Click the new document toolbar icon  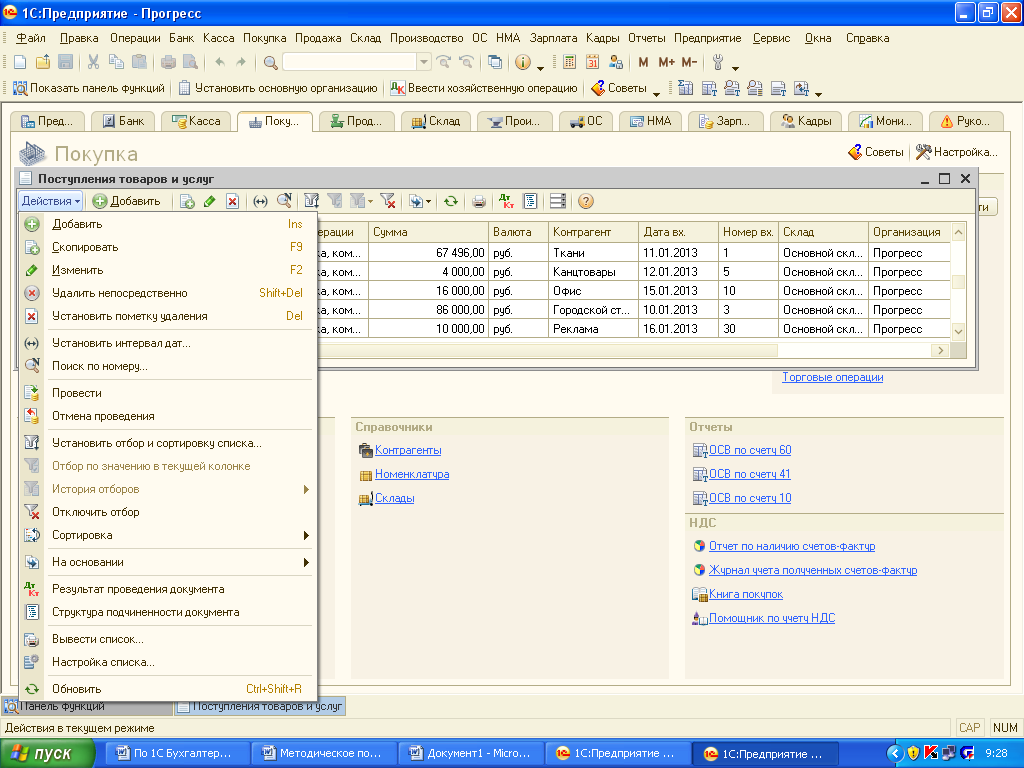coord(20,62)
